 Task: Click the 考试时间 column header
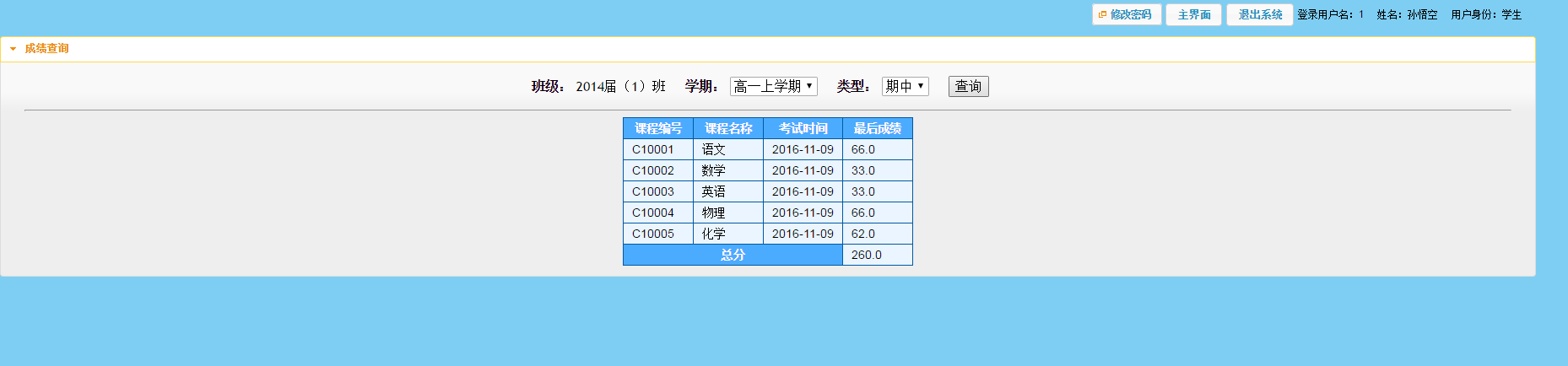coord(803,128)
